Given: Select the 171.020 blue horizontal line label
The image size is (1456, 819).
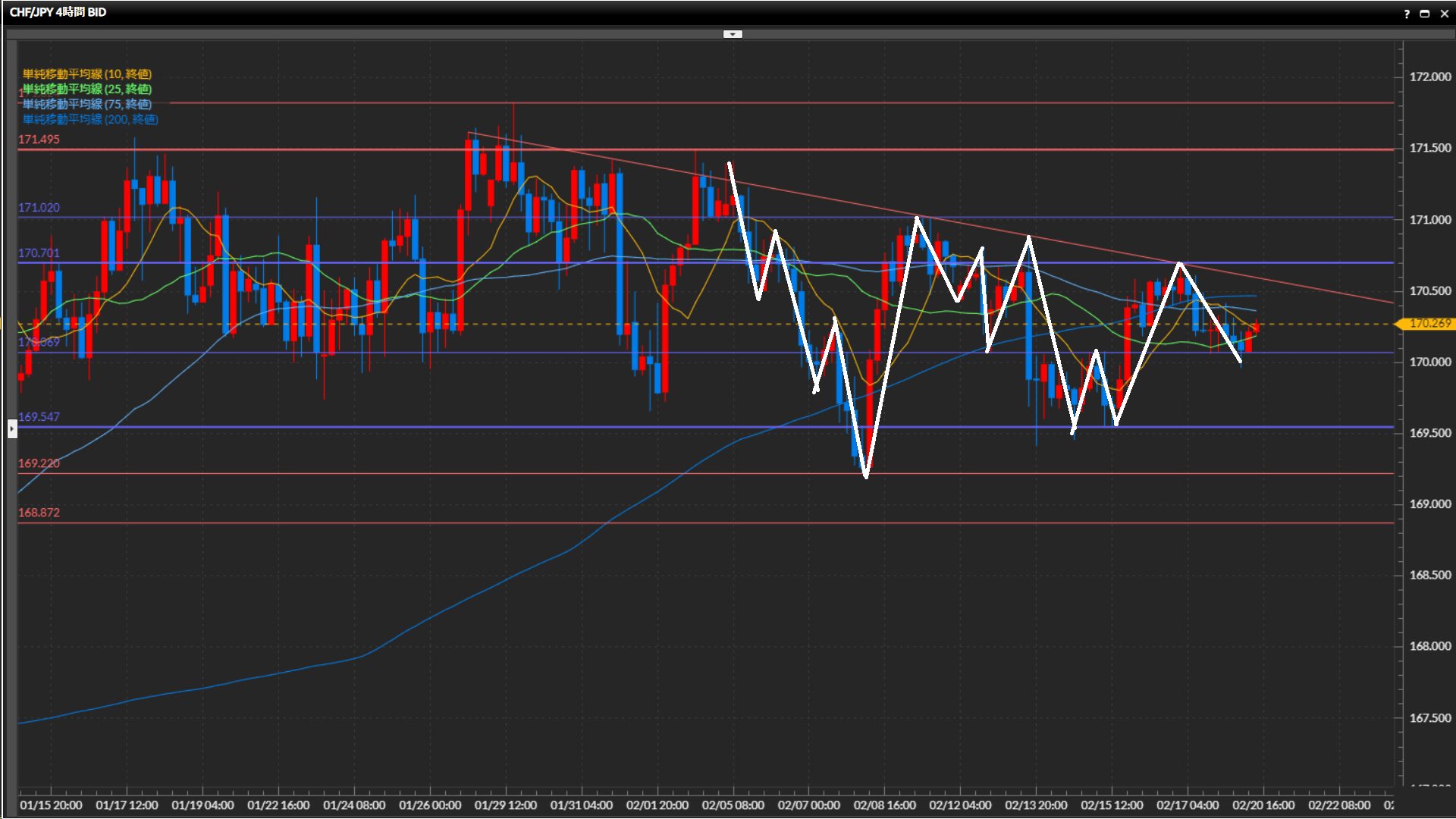Looking at the screenshot, I should point(39,208).
